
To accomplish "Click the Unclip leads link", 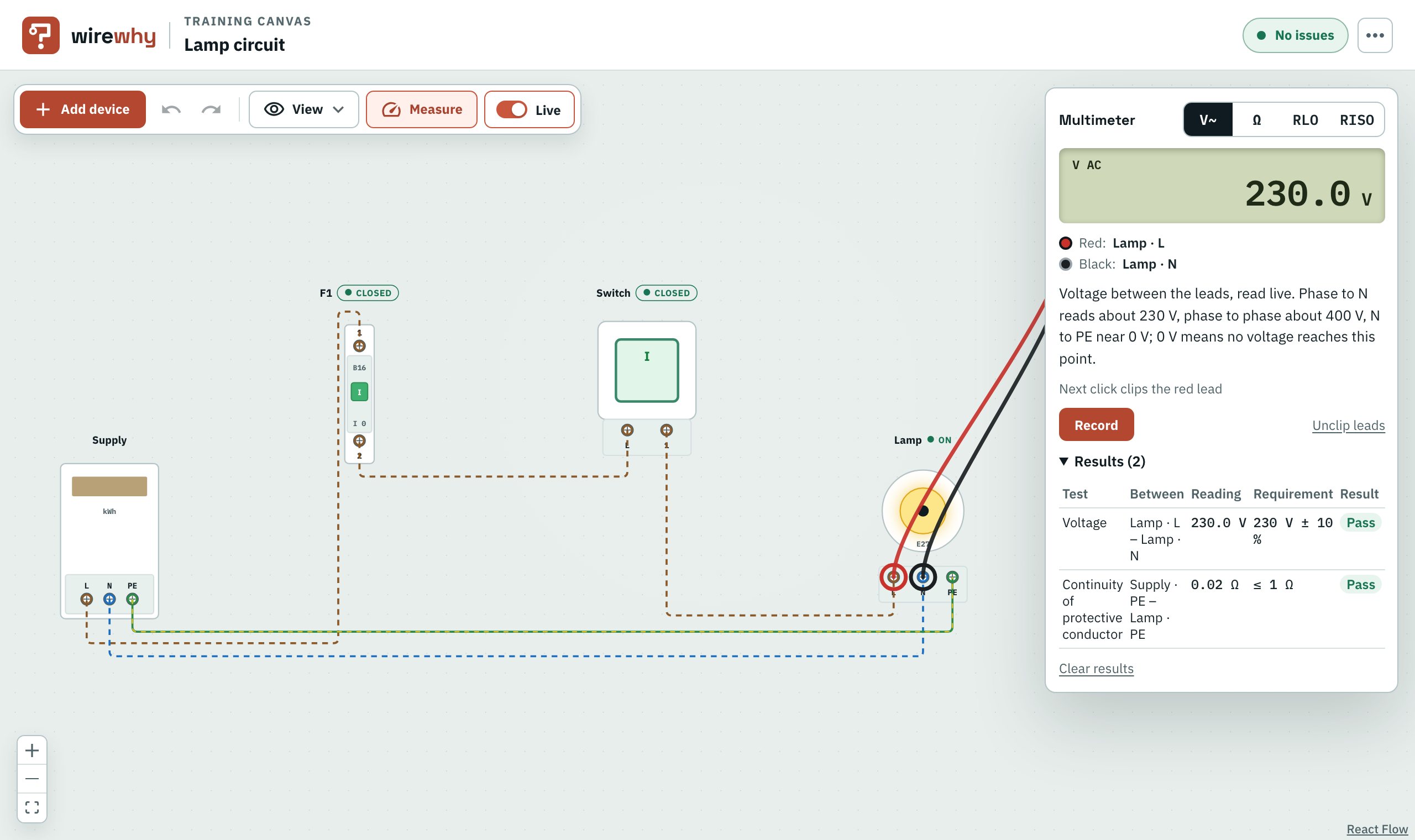I will [1348, 425].
